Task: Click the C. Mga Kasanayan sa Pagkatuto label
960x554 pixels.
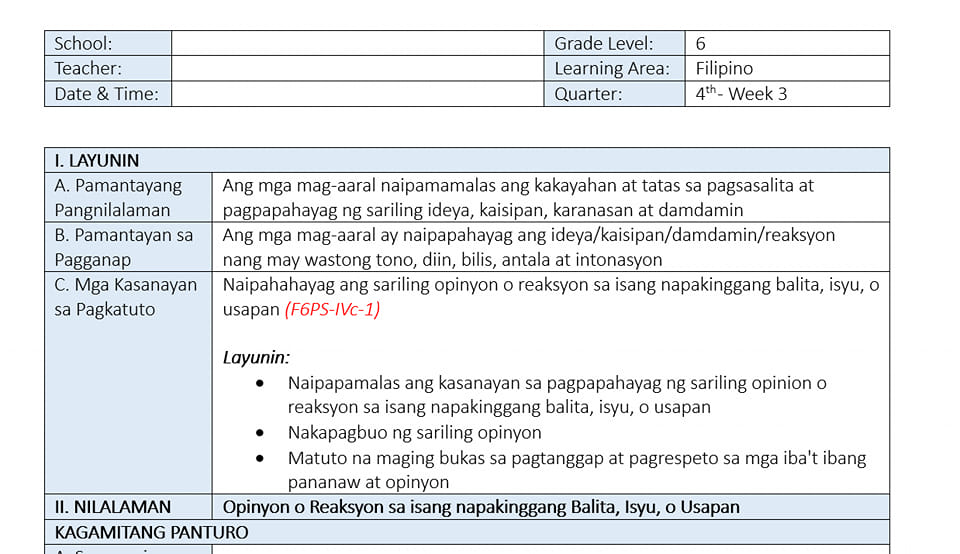Action: tap(126, 297)
